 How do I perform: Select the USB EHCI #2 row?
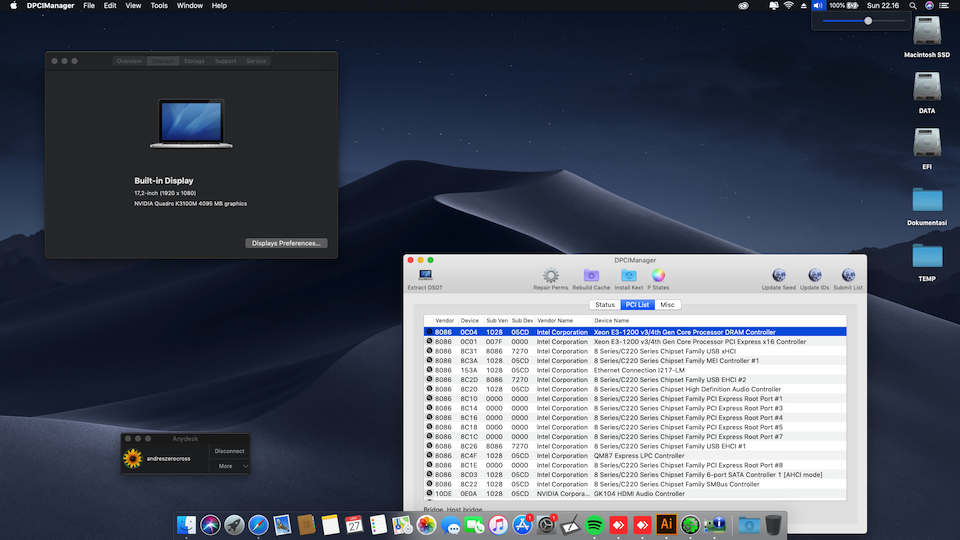pyautogui.click(x=635, y=380)
